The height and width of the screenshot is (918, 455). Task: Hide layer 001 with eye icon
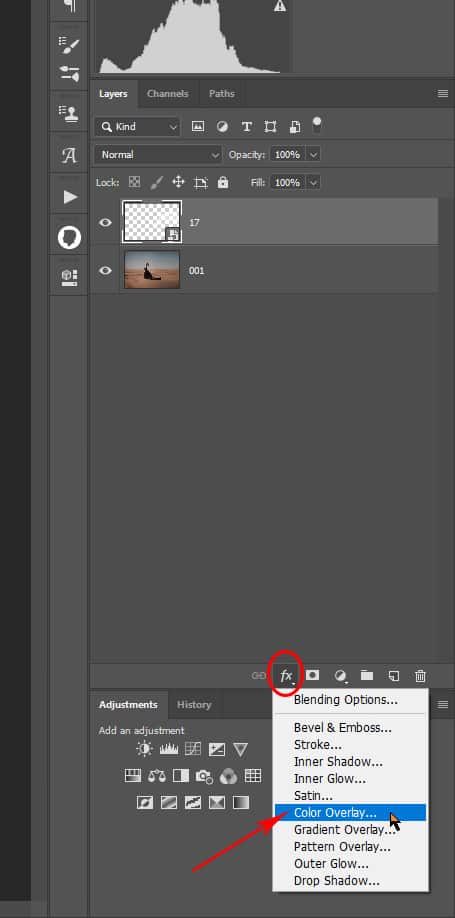pyautogui.click(x=105, y=270)
